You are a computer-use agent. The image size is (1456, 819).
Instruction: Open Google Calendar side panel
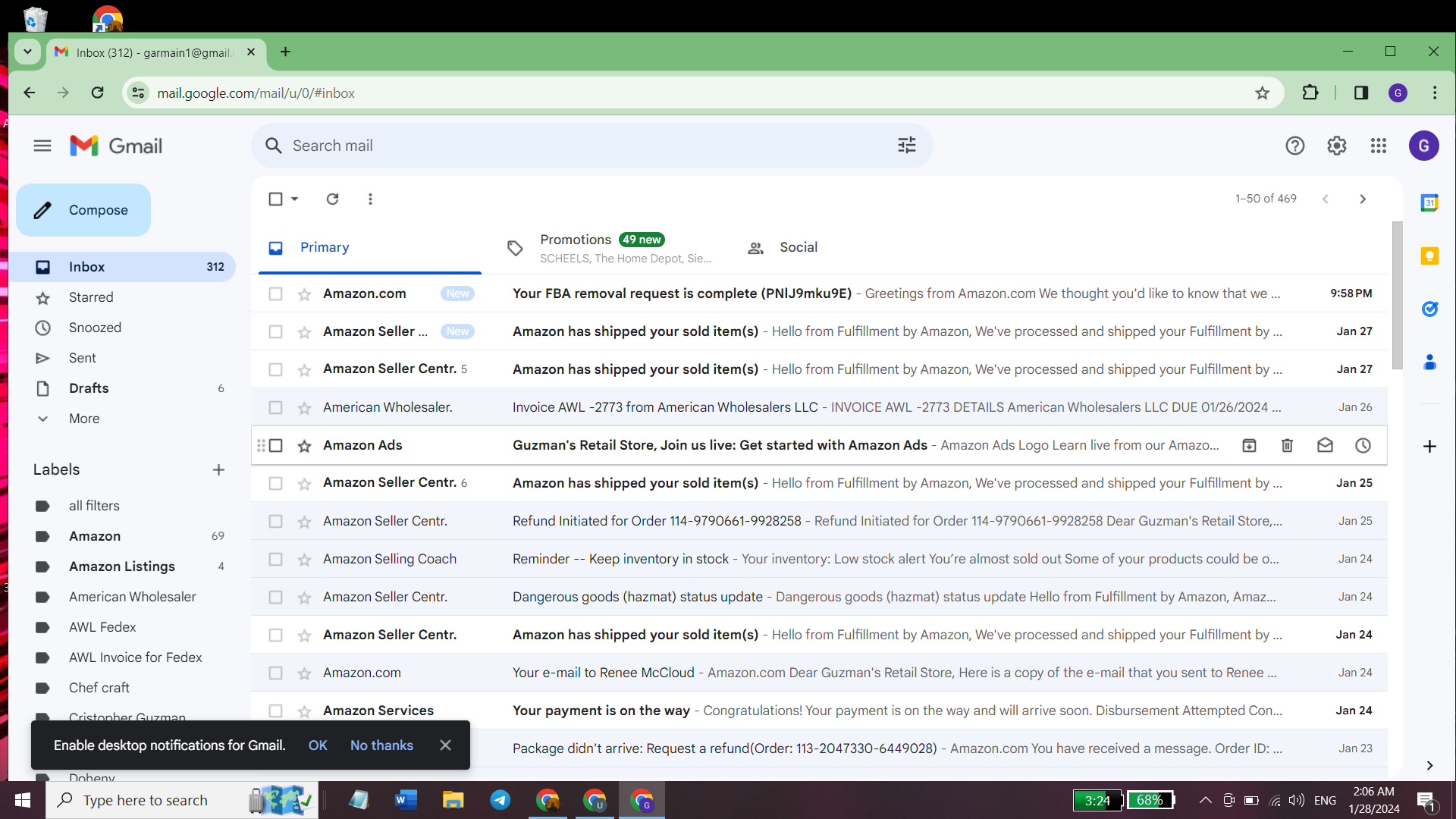point(1429,202)
